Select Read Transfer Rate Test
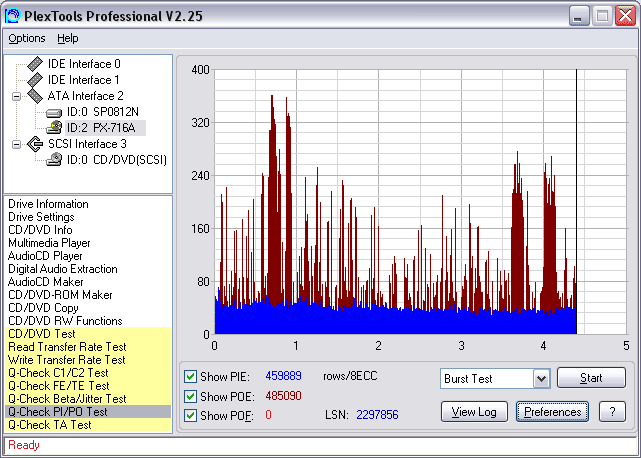641x458 pixels. click(x=88, y=347)
